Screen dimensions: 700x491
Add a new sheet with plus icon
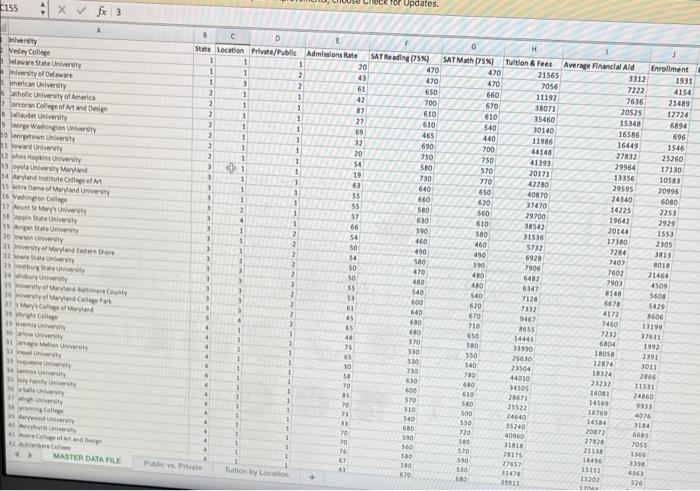312,477
